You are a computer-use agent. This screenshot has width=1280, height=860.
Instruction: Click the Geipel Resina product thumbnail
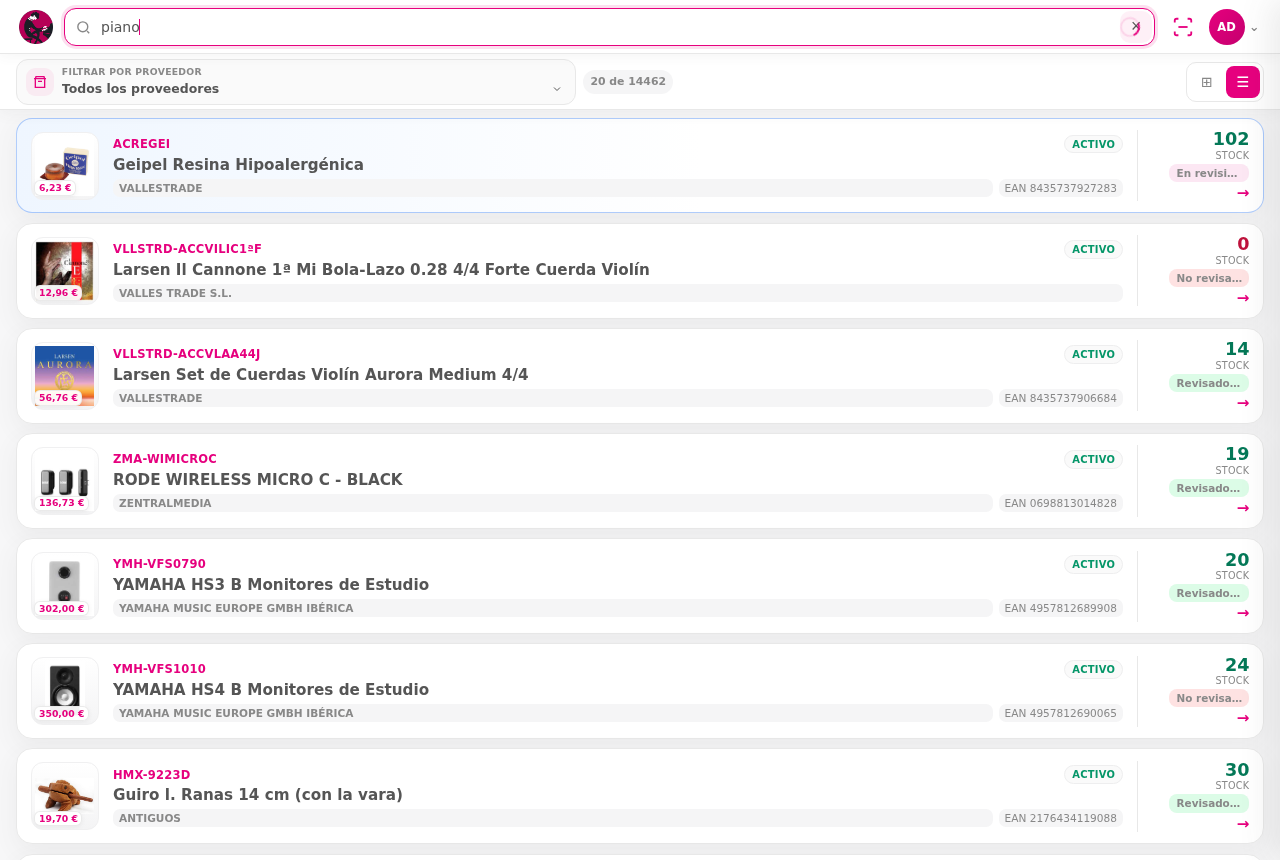(x=65, y=165)
